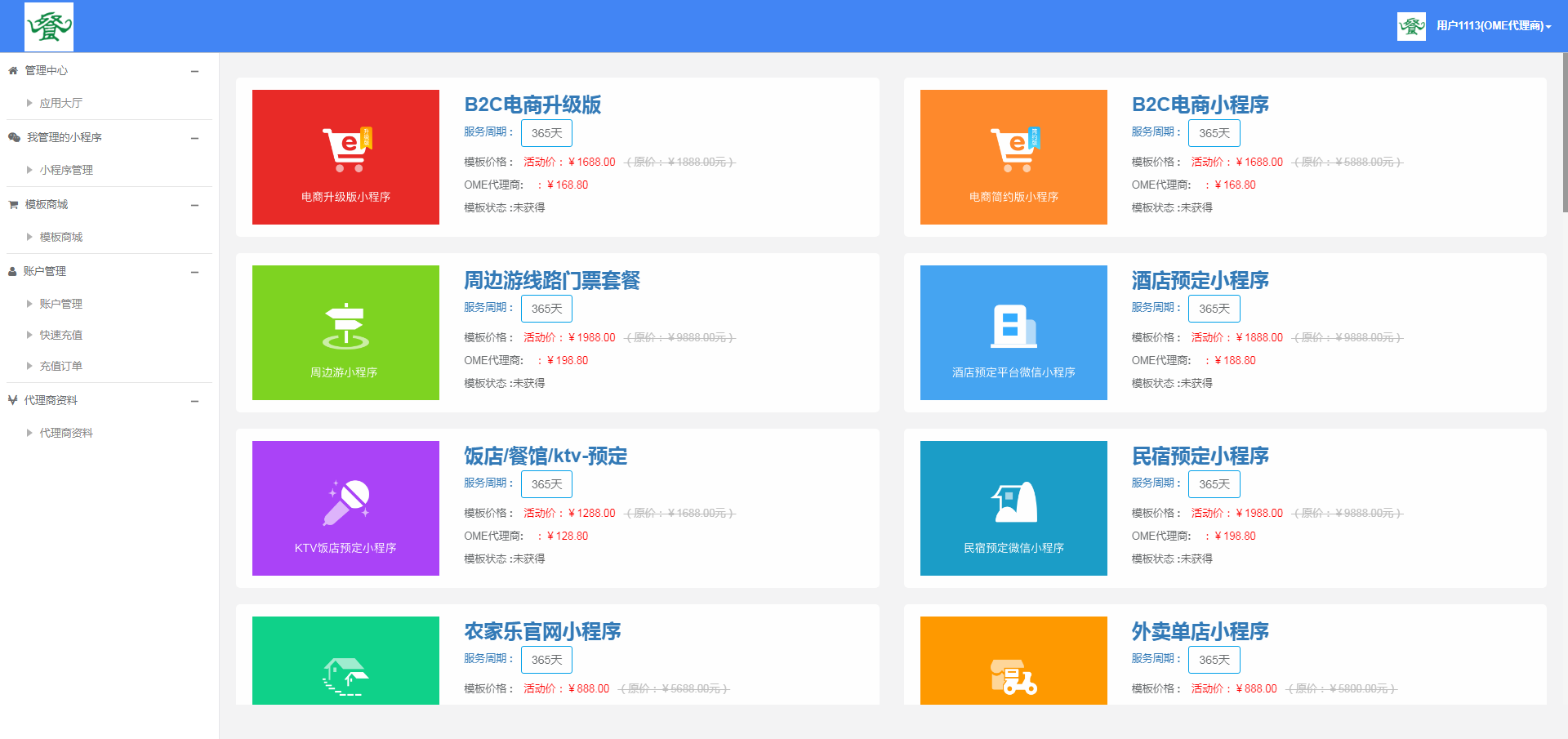This screenshot has height=739, width=1568.
Task: Click the vertical page scrollbar
Action: coord(1564,131)
